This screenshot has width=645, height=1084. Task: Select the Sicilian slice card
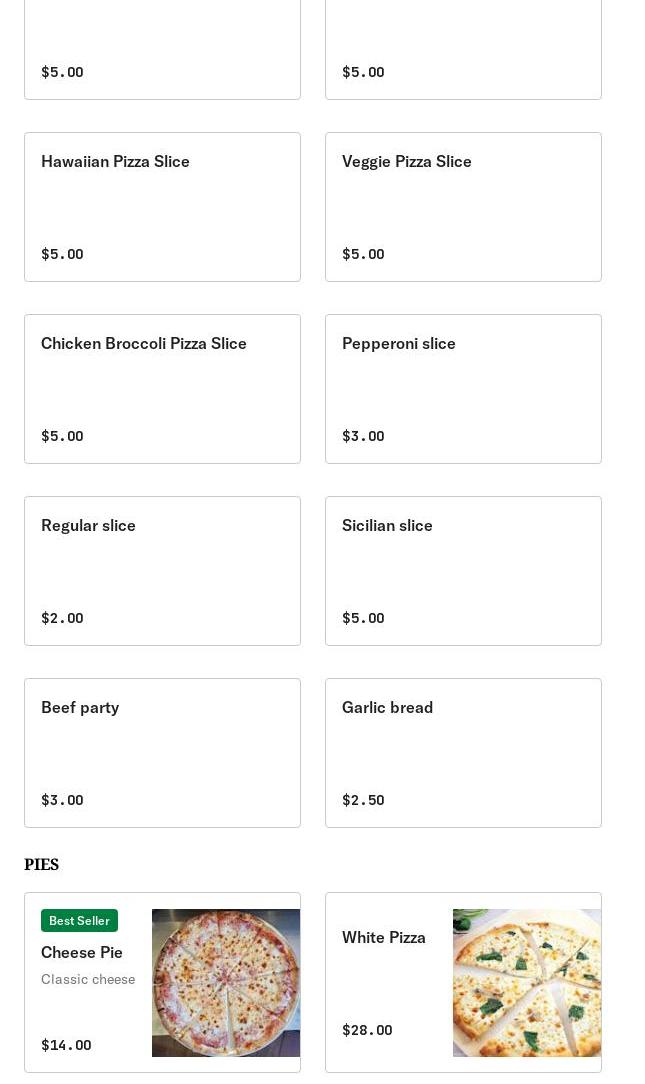click(463, 570)
